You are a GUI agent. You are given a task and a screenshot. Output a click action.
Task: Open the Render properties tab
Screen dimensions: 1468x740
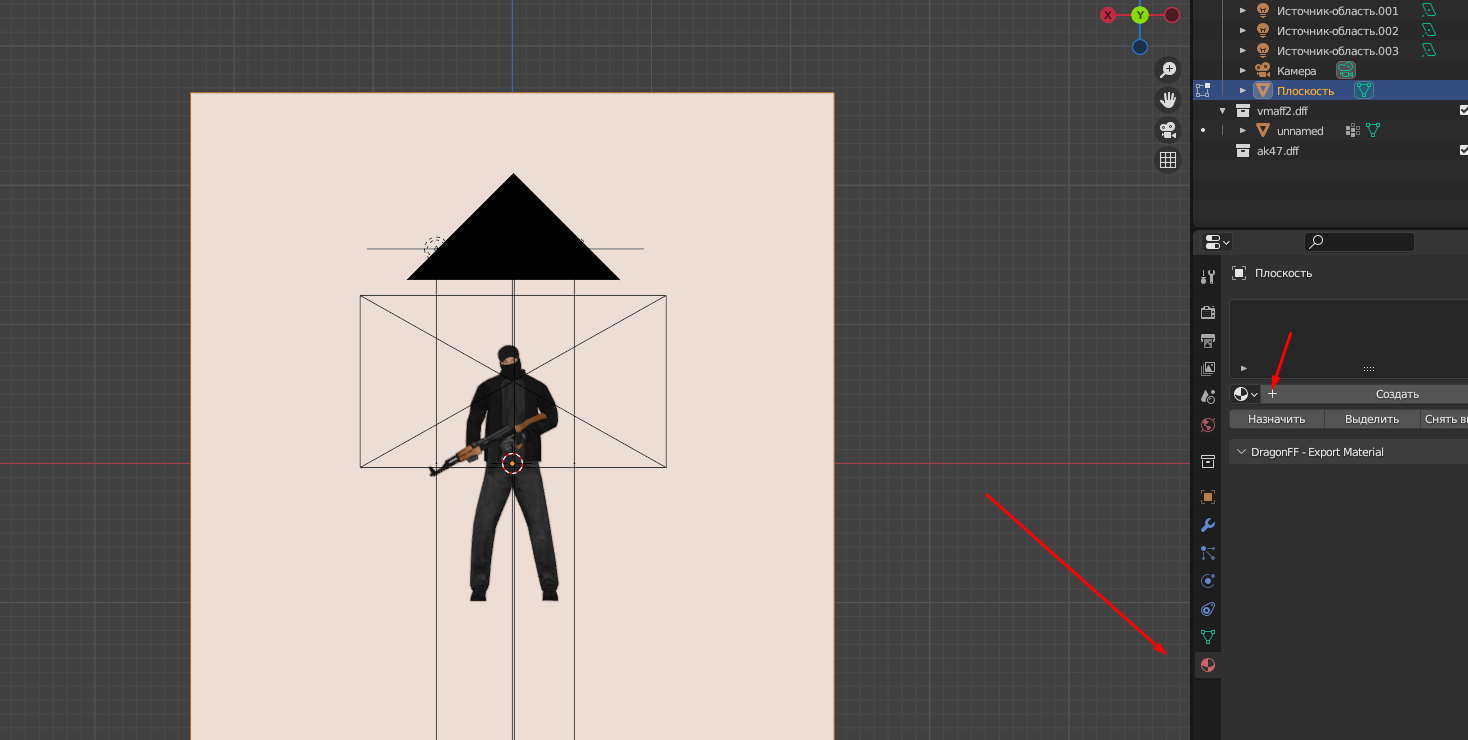click(x=1208, y=312)
